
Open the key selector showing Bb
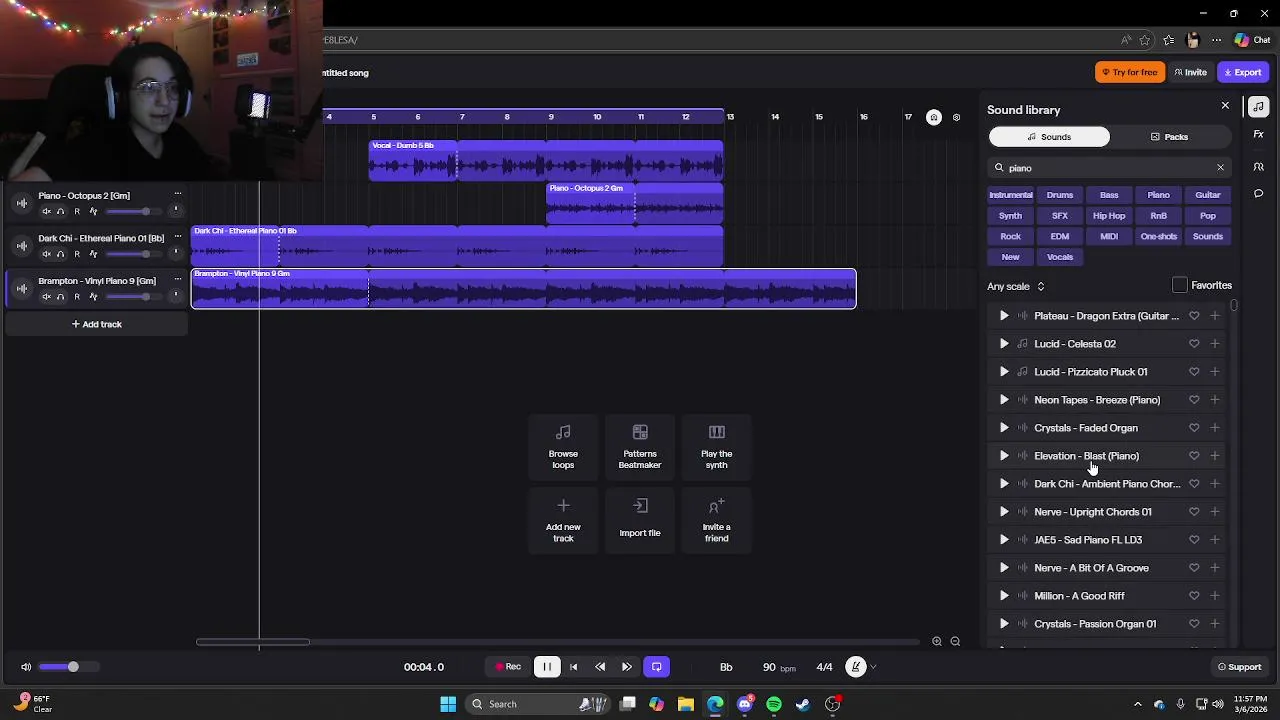click(726, 667)
